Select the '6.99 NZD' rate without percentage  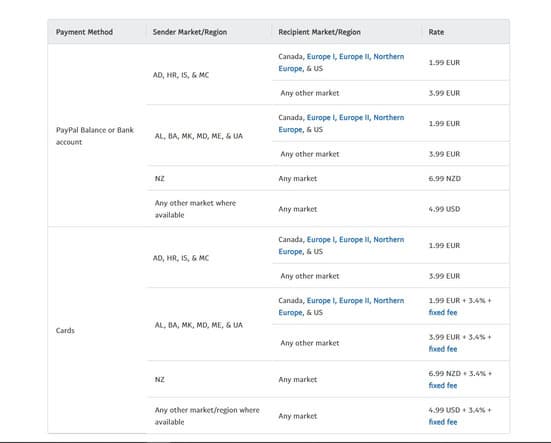click(x=445, y=178)
